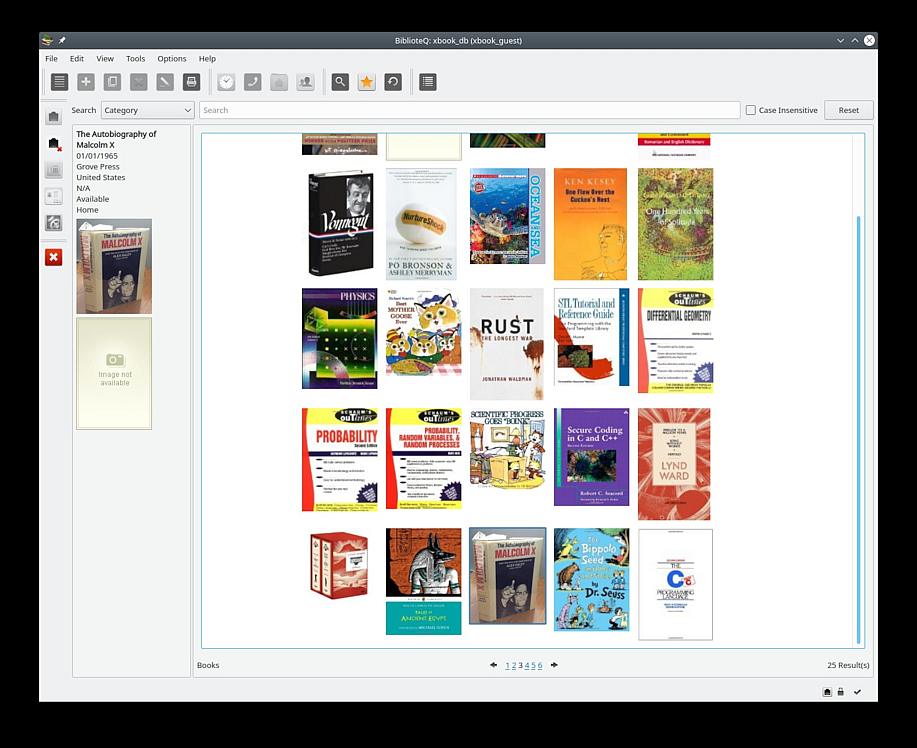
Task: Click the lock icon in the status bar
Action: (840, 692)
